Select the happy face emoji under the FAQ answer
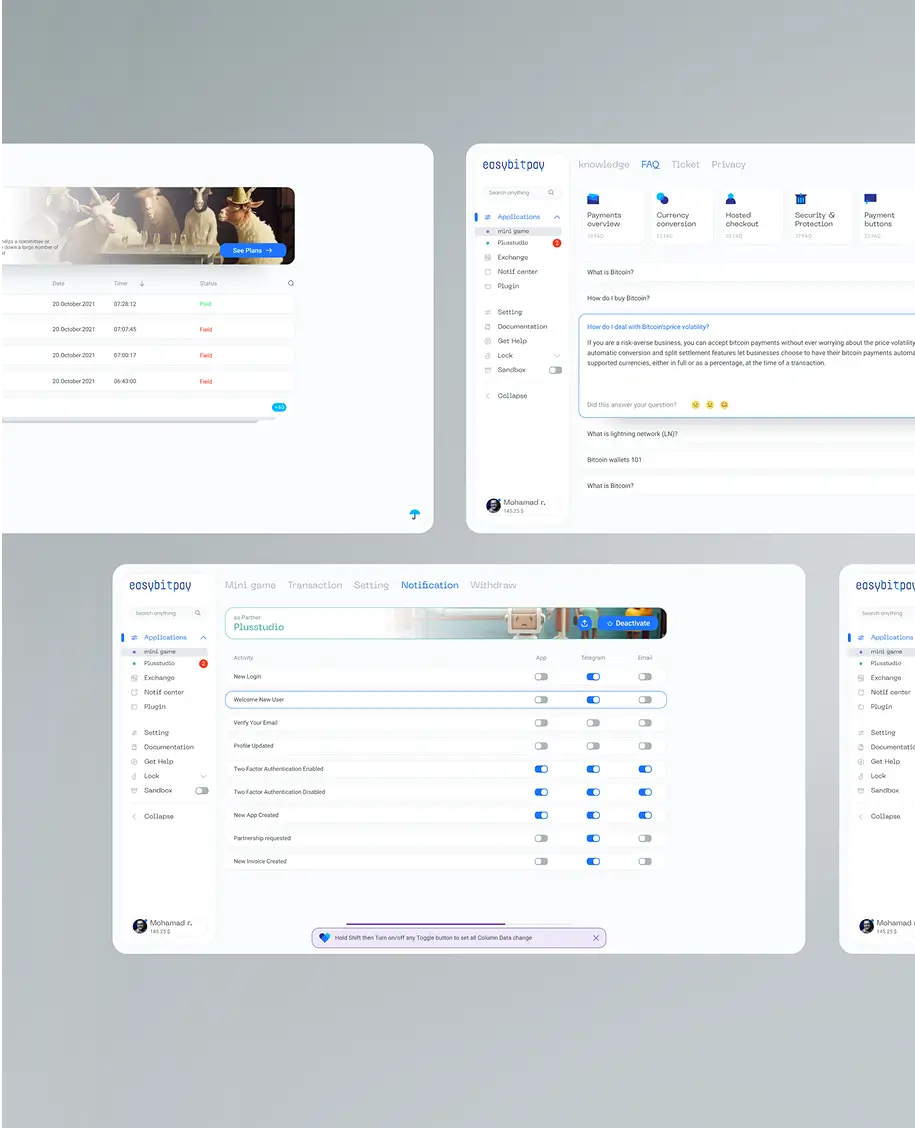 coord(724,405)
